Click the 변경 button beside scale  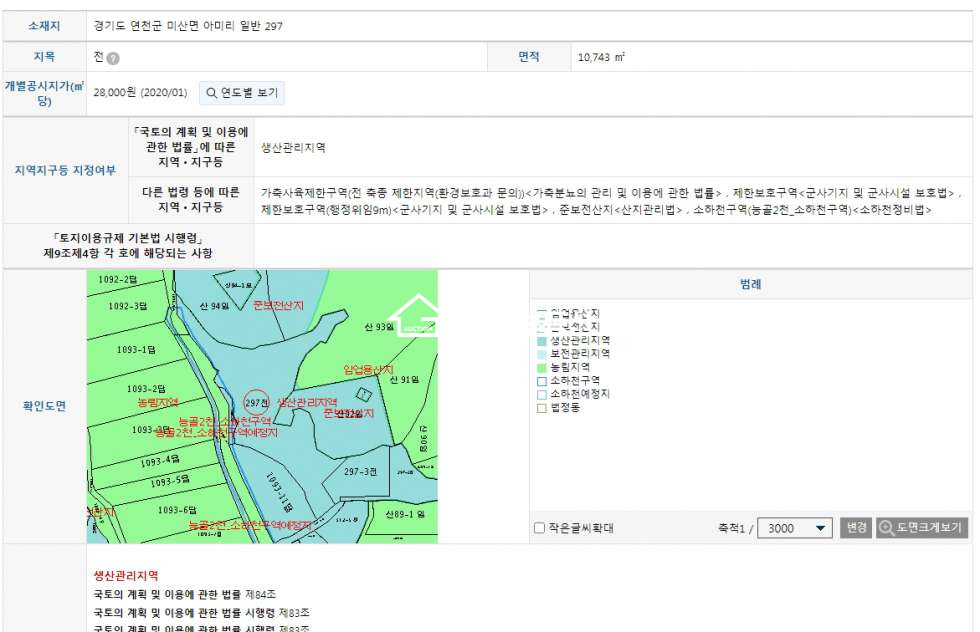(x=855, y=528)
